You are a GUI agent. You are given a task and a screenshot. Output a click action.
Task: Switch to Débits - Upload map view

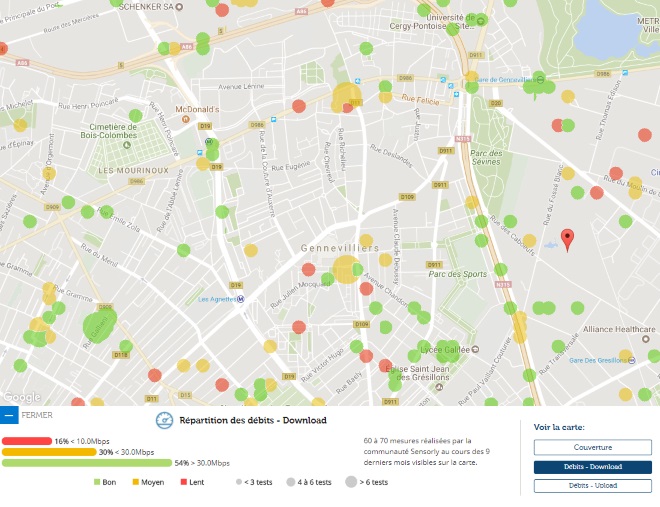(592, 486)
